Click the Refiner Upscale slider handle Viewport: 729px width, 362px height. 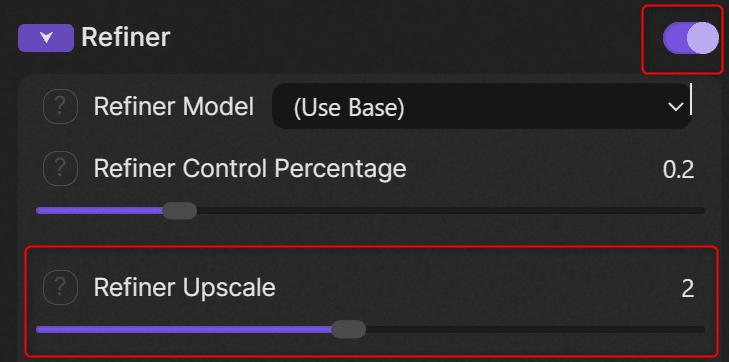point(348,329)
